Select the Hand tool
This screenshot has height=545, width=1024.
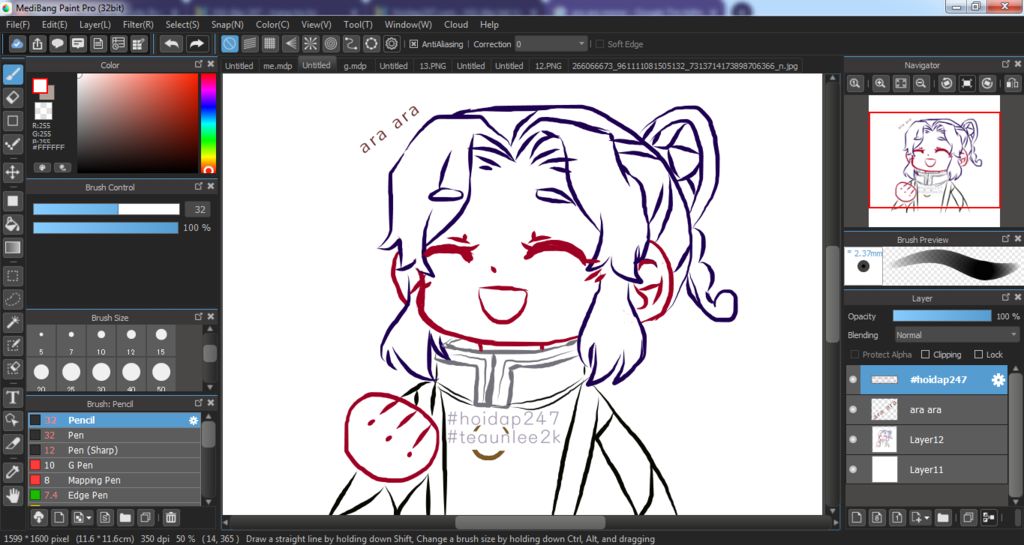(12, 495)
